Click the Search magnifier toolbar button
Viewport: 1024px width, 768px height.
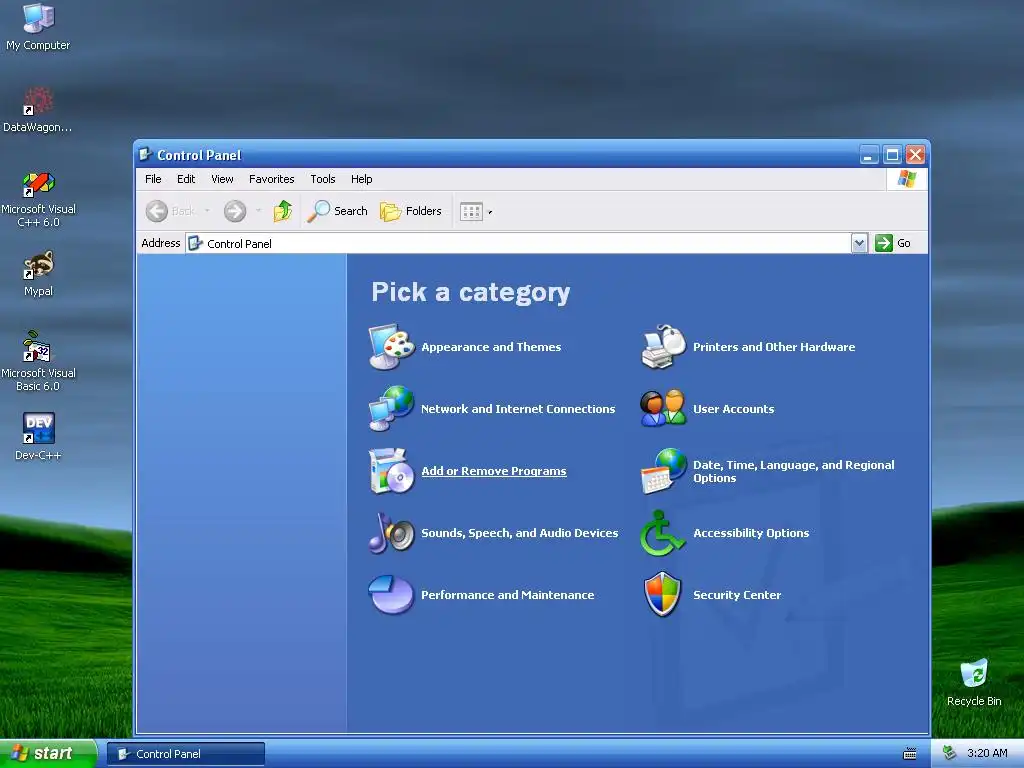point(338,211)
